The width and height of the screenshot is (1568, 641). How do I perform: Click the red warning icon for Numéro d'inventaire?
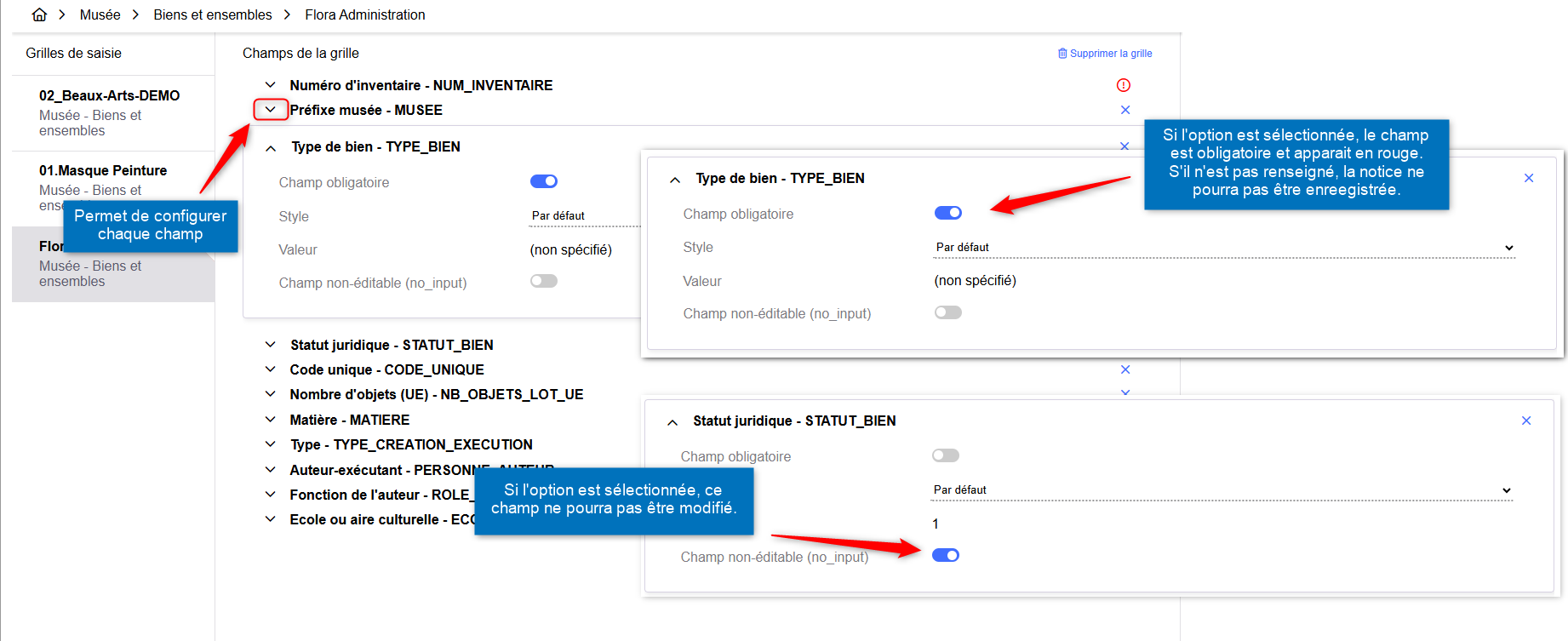tap(1124, 85)
